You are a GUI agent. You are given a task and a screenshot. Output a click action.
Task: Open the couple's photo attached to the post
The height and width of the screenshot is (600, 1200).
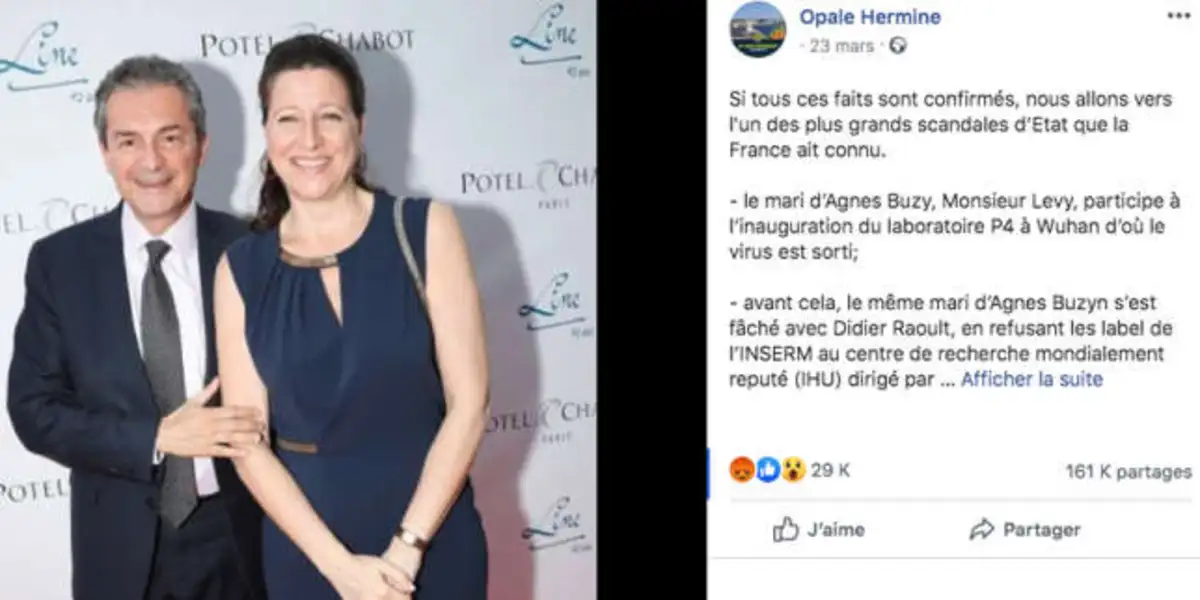pyautogui.click(x=298, y=300)
